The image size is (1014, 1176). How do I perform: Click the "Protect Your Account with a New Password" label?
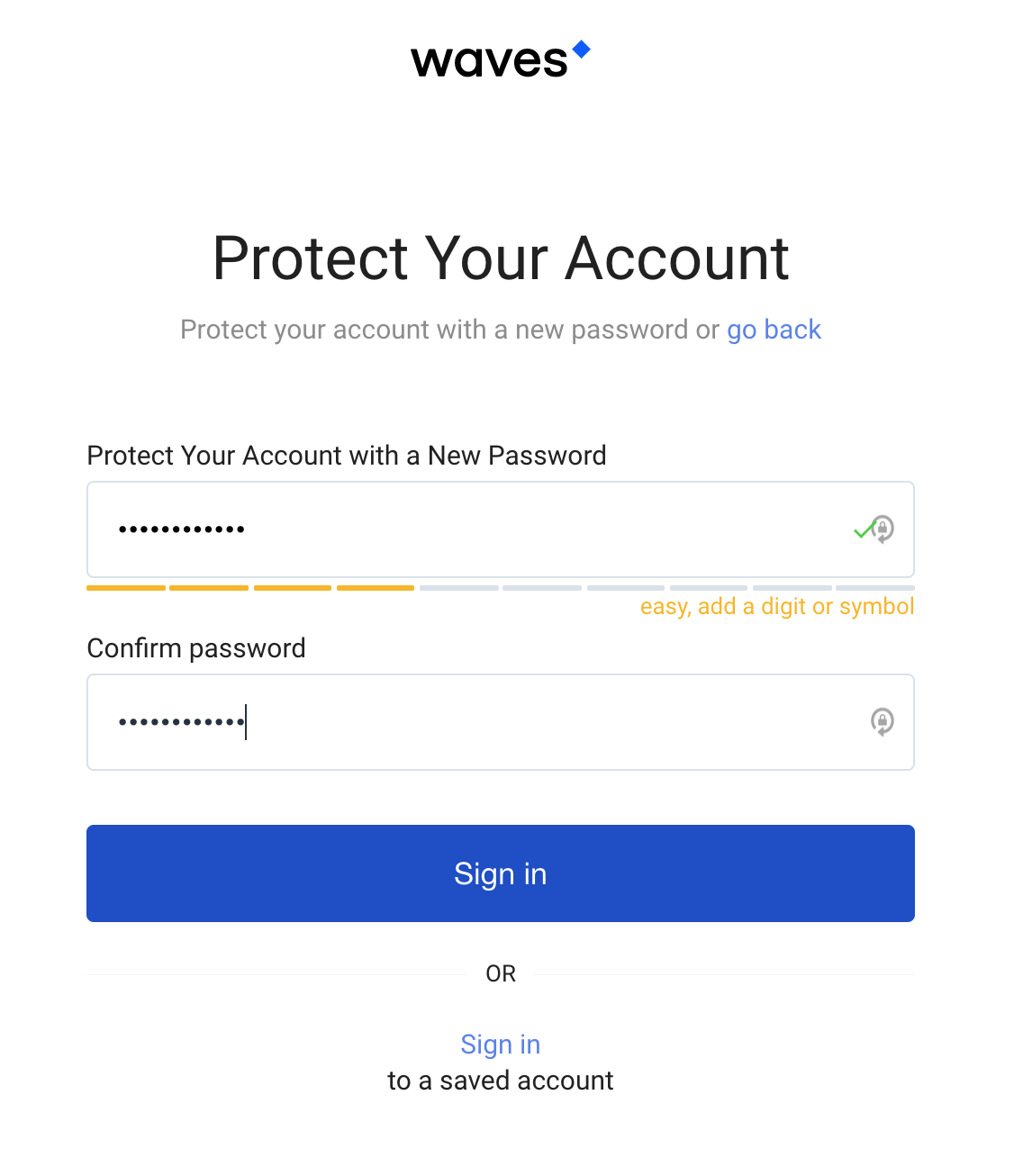pyautogui.click(x=347, y=456)
